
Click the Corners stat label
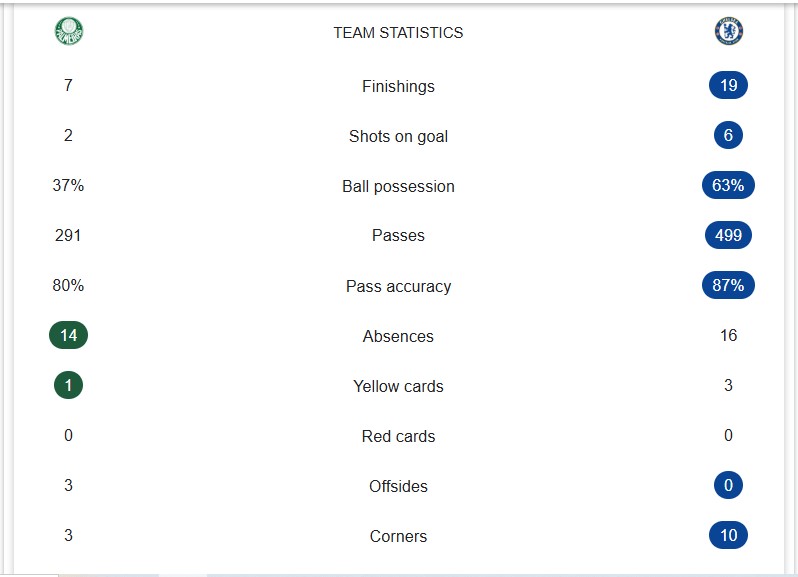pyautogui.click(x=398, y=536)
